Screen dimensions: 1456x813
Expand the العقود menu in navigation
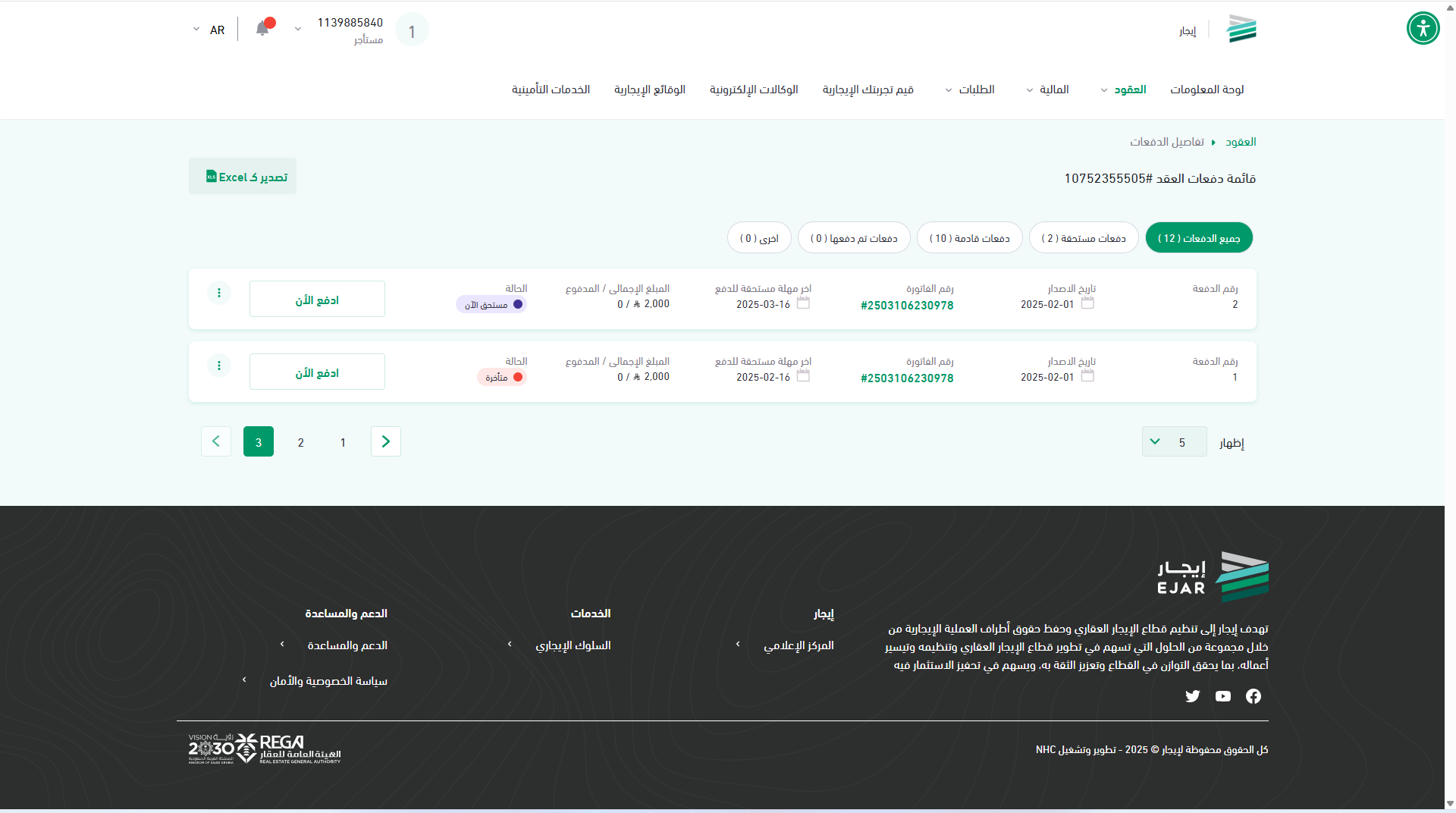[1123, 89]
